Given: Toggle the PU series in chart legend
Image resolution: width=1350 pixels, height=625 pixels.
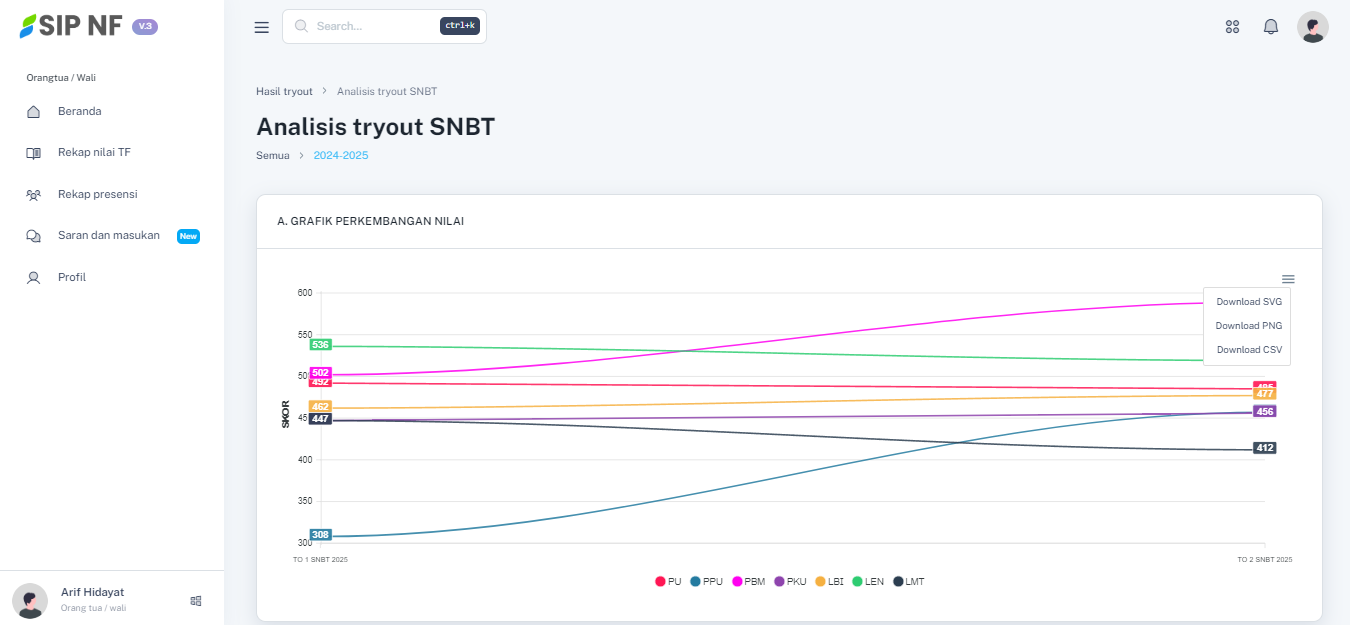Looking at the screenshot, I should [x=668, y=582].
